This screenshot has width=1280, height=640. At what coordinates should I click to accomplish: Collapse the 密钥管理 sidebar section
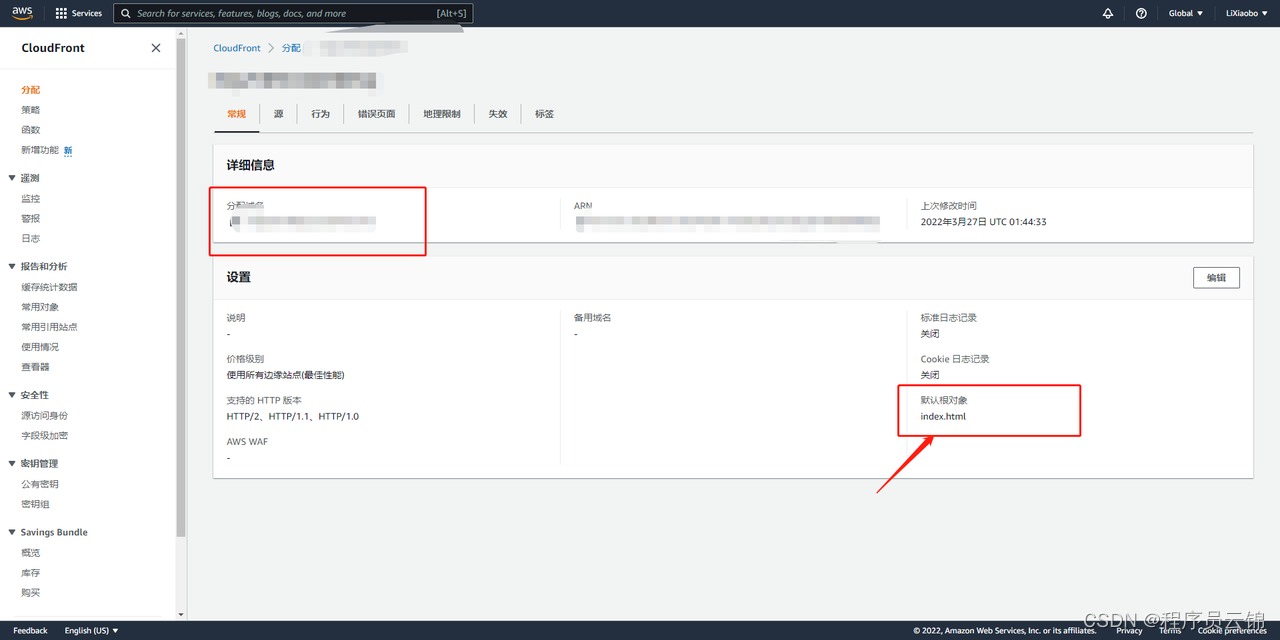(12, 463)
